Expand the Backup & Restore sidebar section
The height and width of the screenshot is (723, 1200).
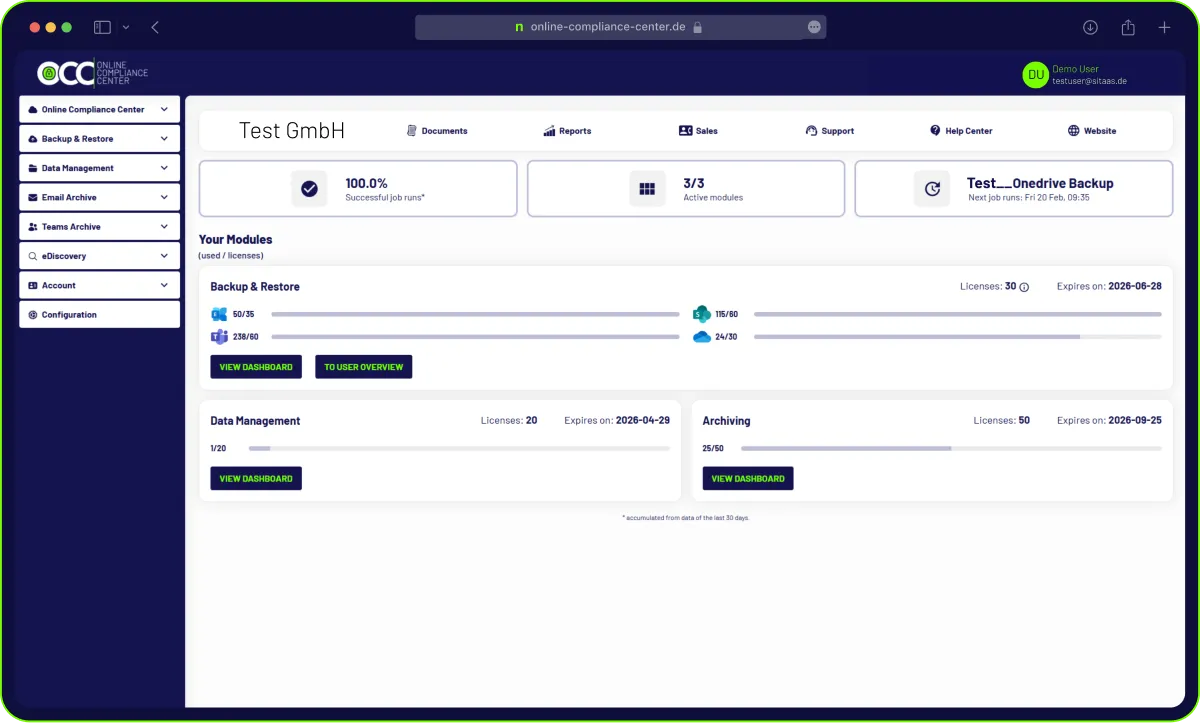[x=99, y=138]
